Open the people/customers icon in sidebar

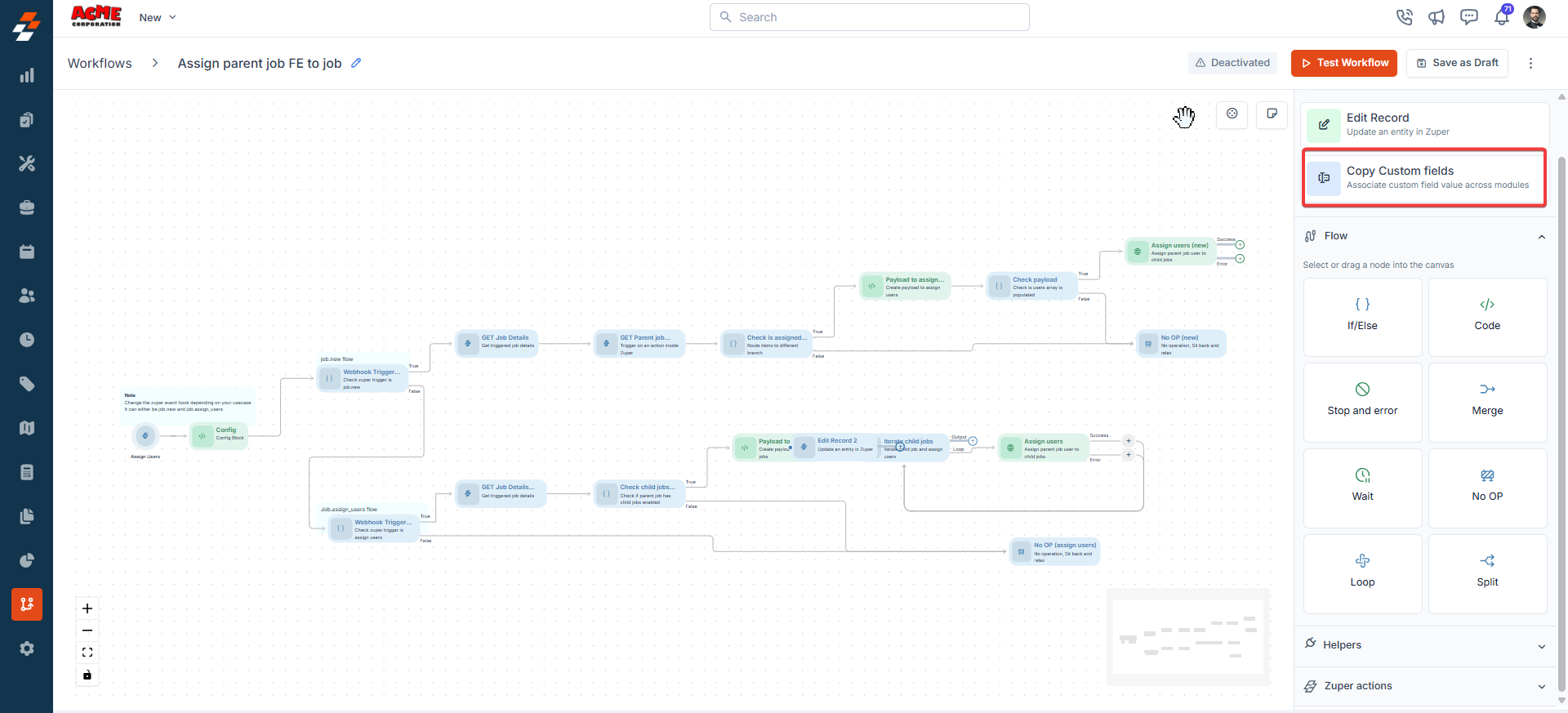point(27,296)
